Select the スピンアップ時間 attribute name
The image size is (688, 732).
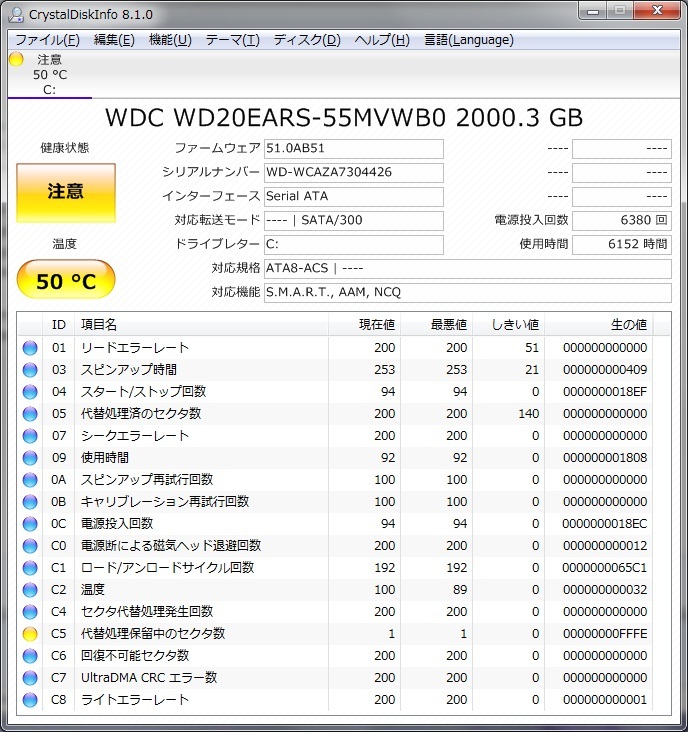click(x=129, y=370)
